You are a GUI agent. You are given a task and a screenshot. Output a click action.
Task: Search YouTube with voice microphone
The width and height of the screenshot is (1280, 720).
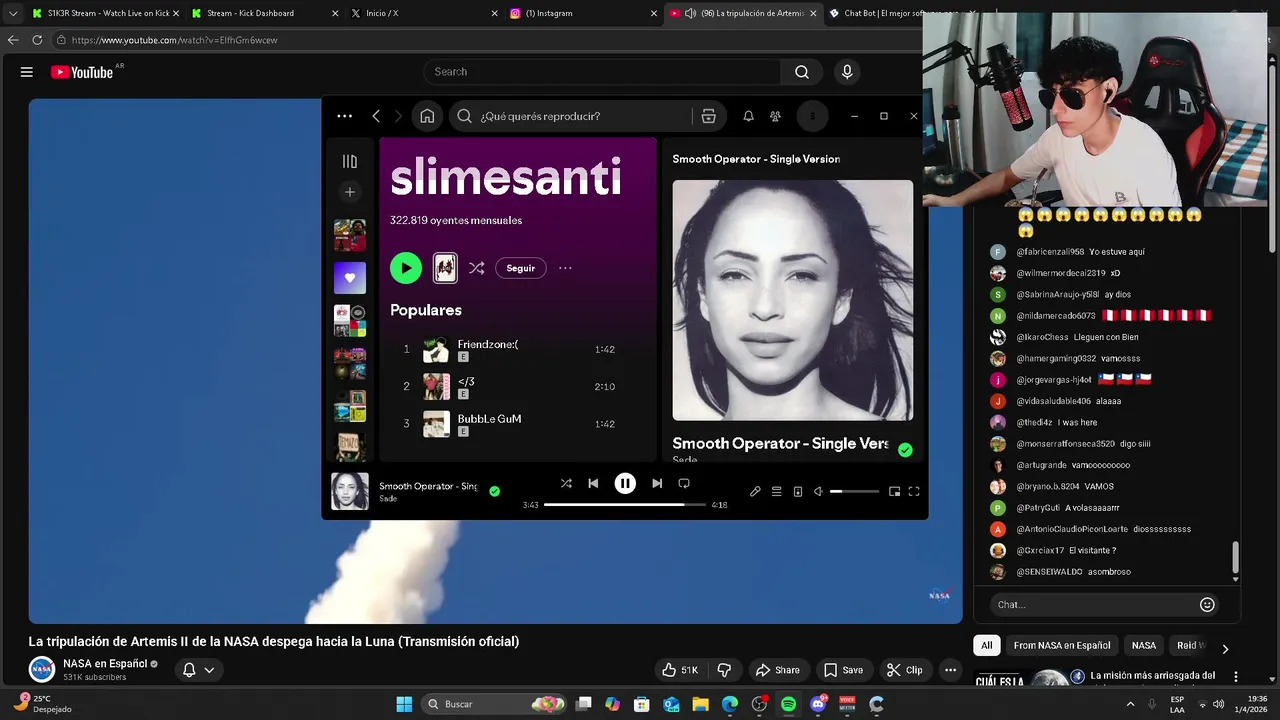click(847, 72)
